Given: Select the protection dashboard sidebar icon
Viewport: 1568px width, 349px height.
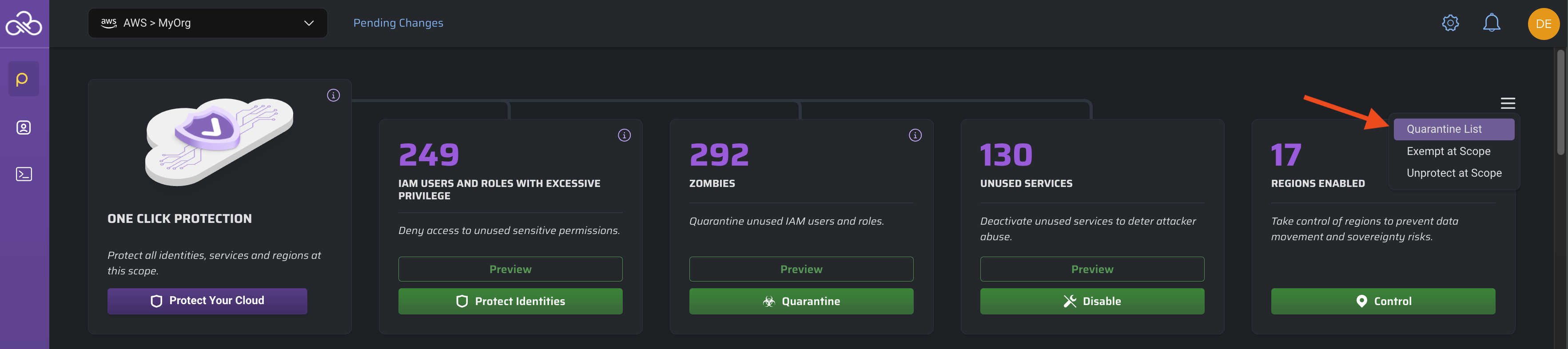Looking at the screenshot, I should (x=24, y=79).
